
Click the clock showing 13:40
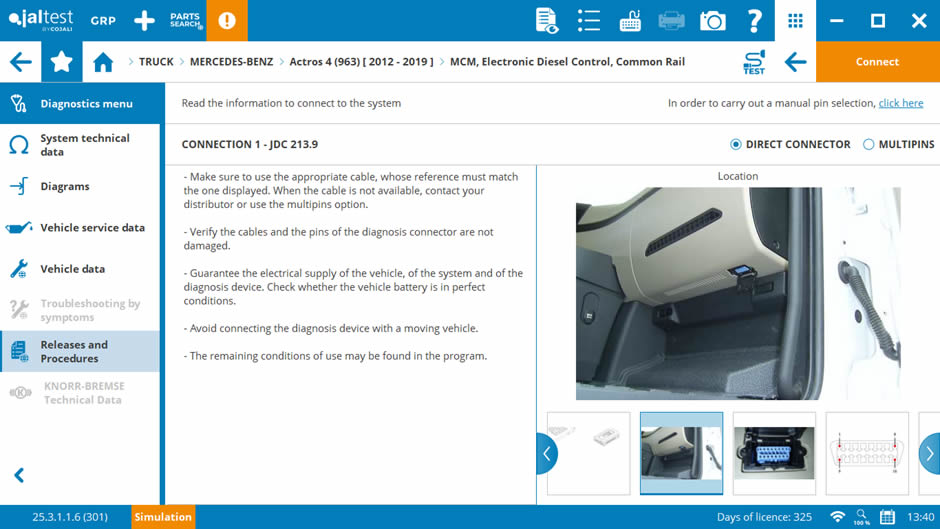tap(920, 517)
